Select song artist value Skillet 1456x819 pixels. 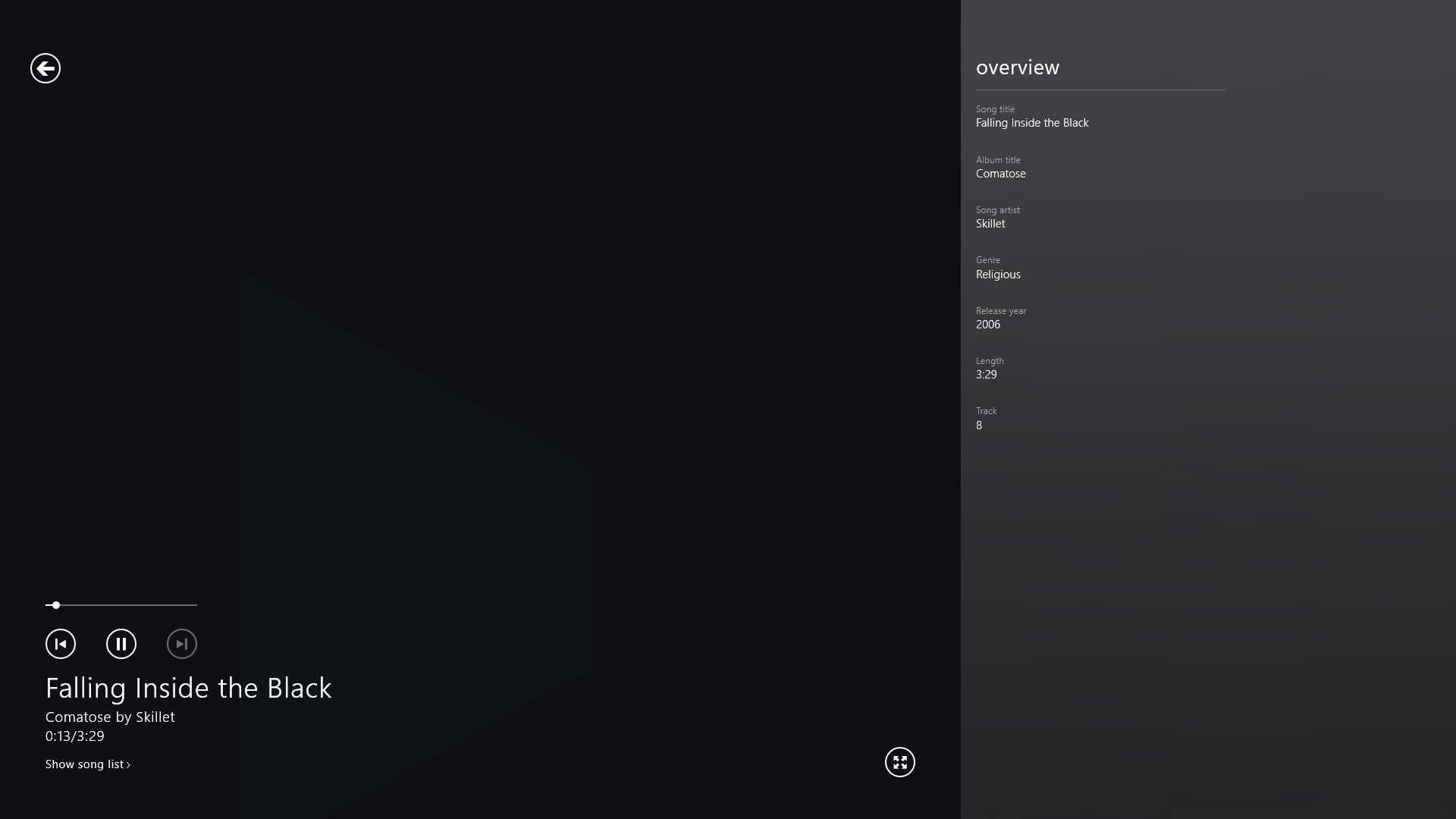point(990,224)
